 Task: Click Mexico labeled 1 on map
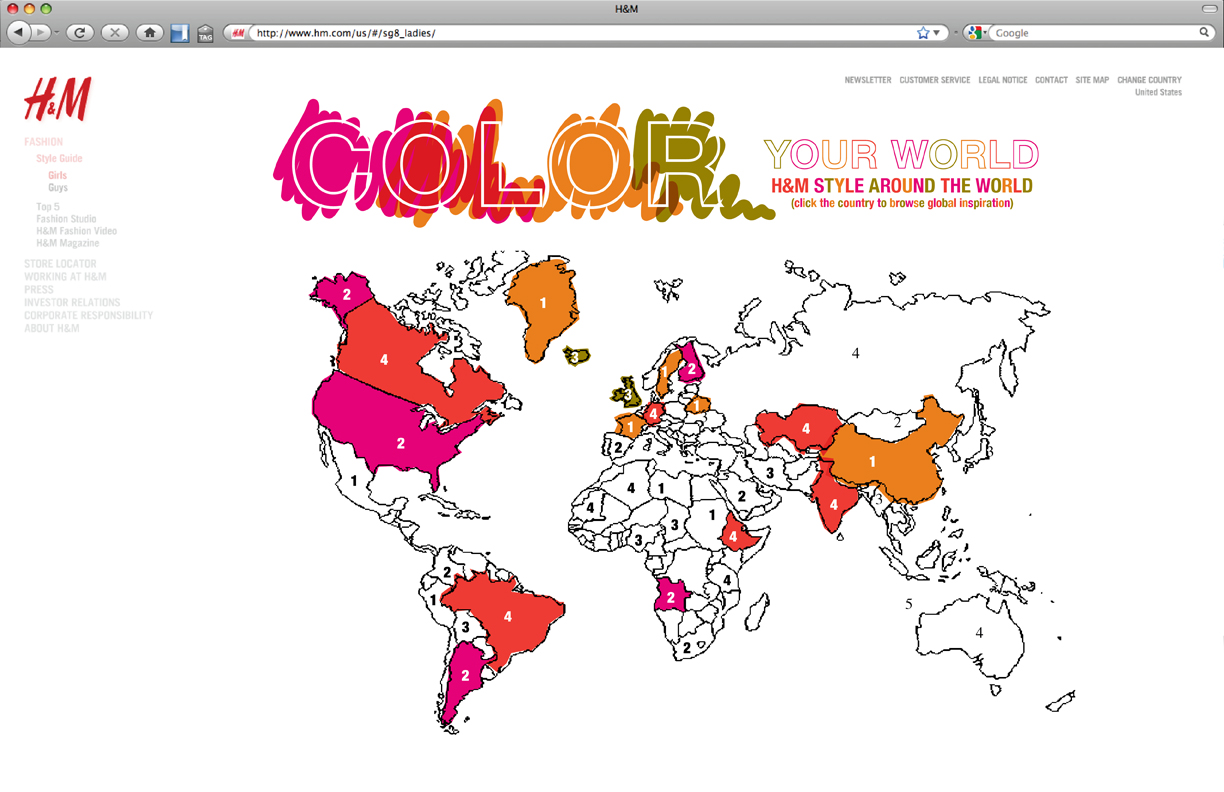(354, 481)
